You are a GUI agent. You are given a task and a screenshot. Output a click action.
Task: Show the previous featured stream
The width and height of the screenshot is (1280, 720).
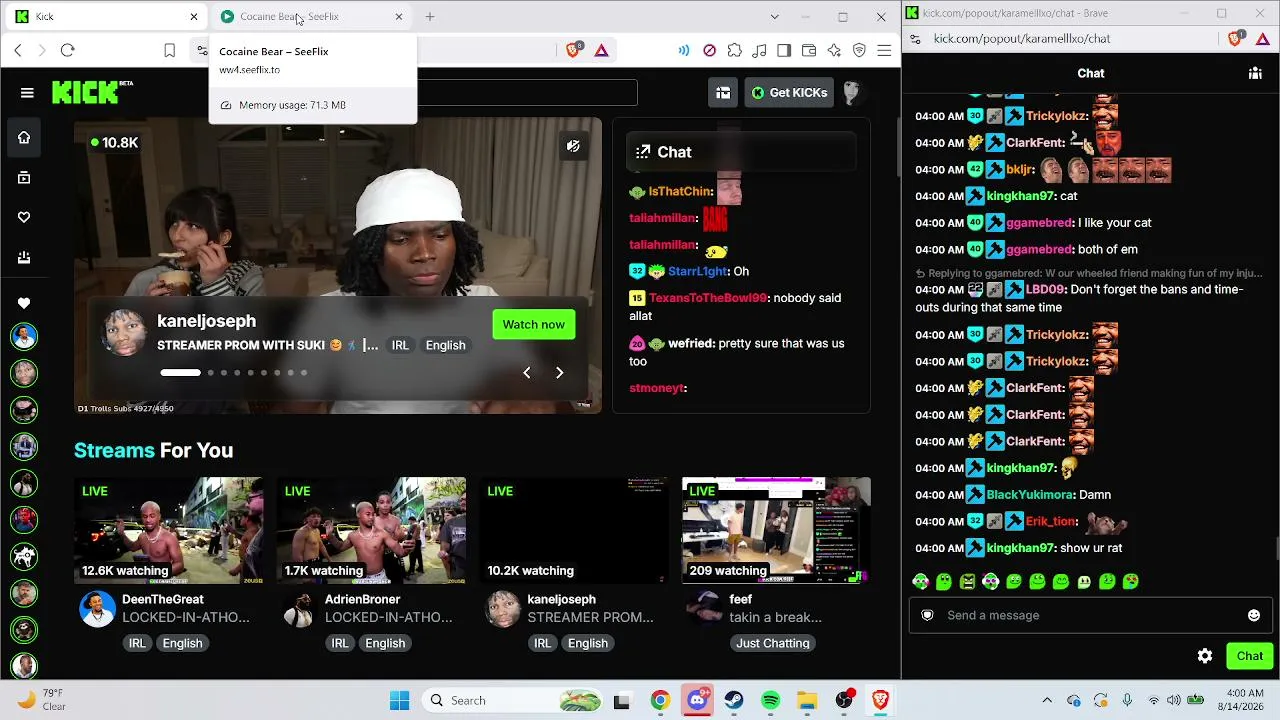(x=527, y=373)
